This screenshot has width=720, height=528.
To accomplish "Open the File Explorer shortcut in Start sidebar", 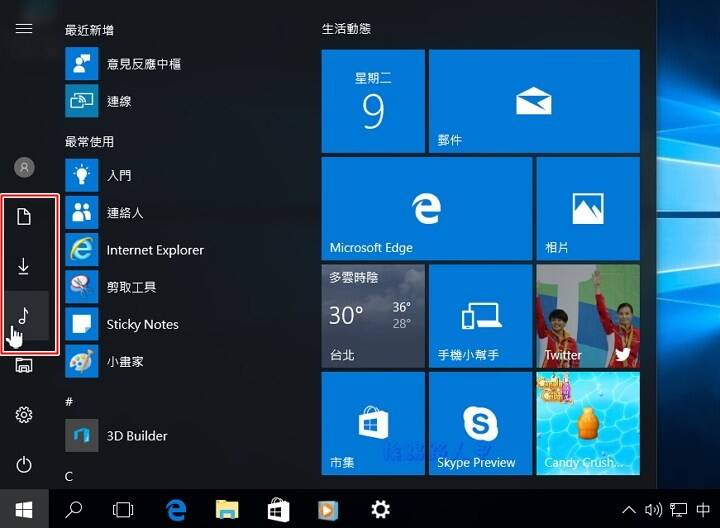I will click(x=24, y=365).
